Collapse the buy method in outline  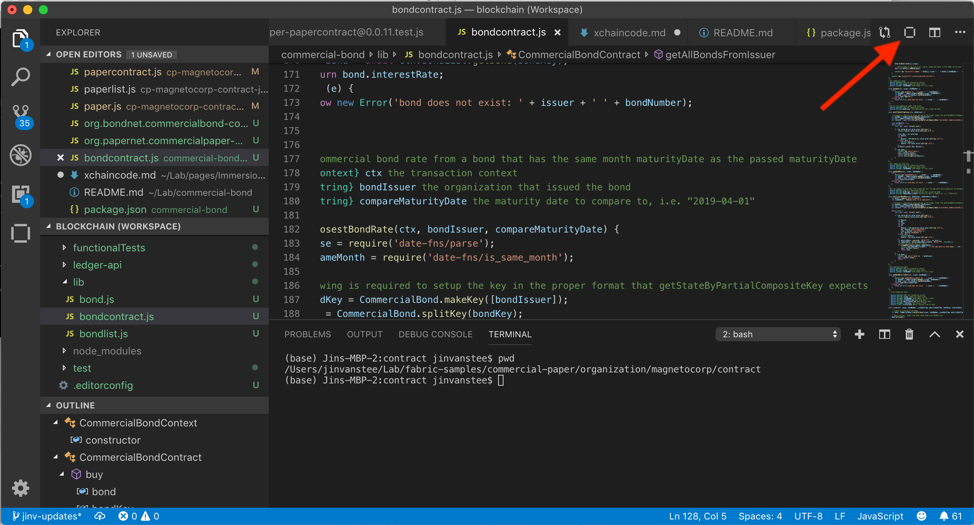coord(62,475)
